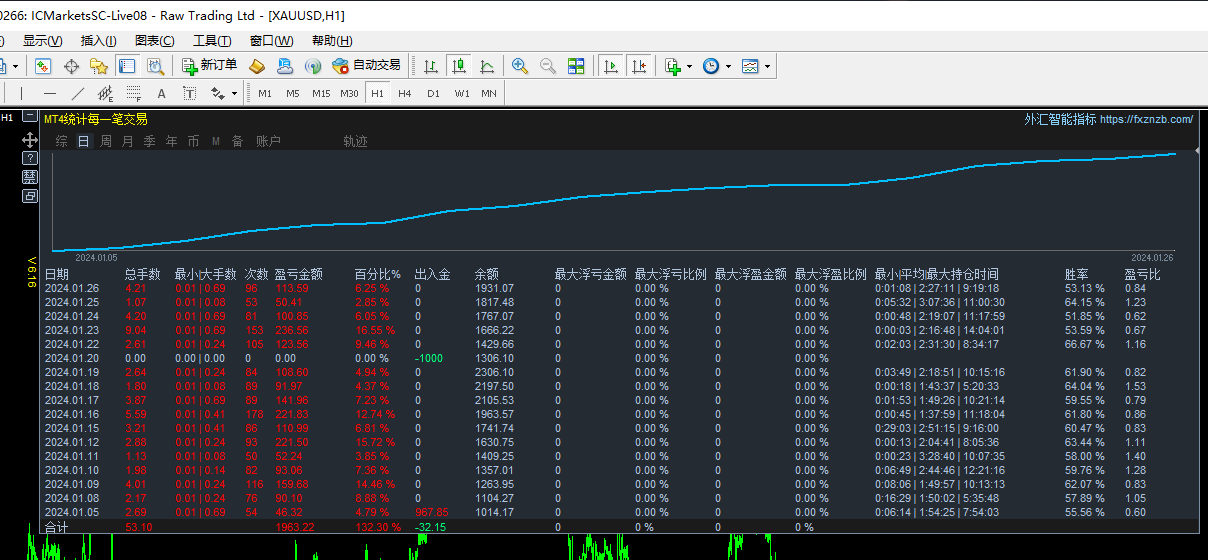Toggle 自动交易 auto trading
The width and height of the screenshot is (1208, 560).
pos(366,66)
